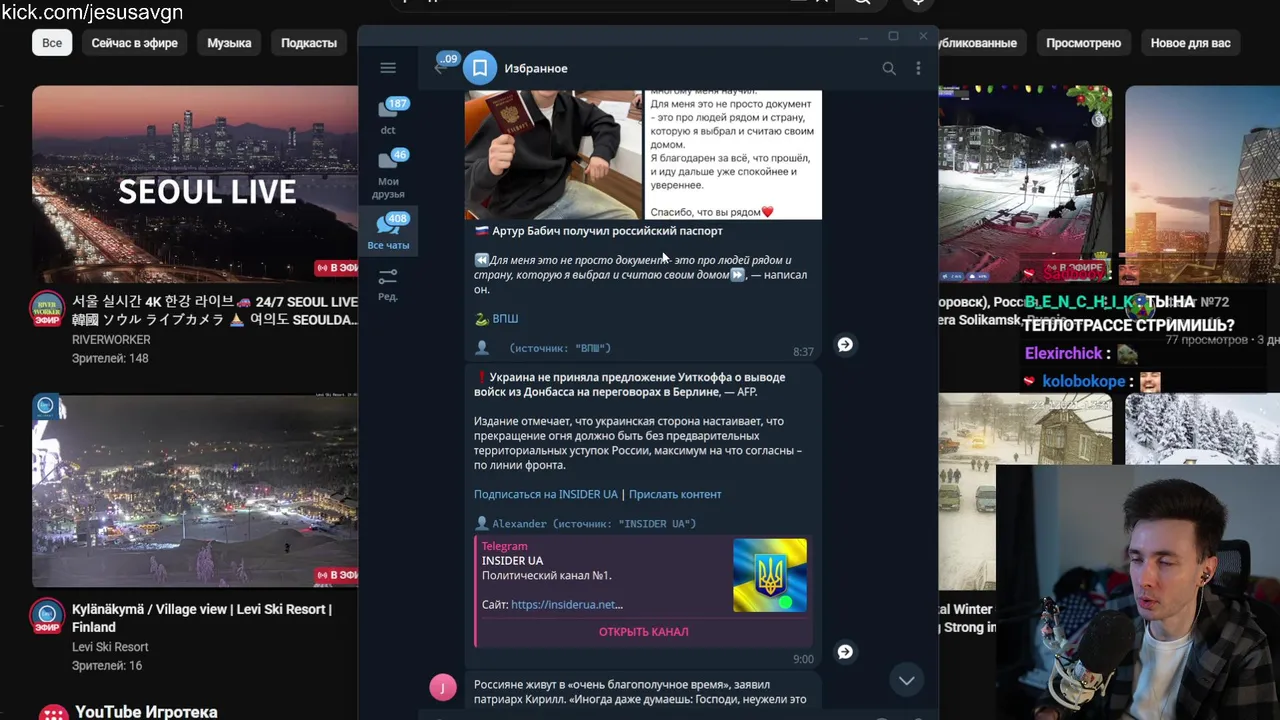Click the Артур Бабич получил российский паспорт headline
1280x720 pixels.
point(607,230)
